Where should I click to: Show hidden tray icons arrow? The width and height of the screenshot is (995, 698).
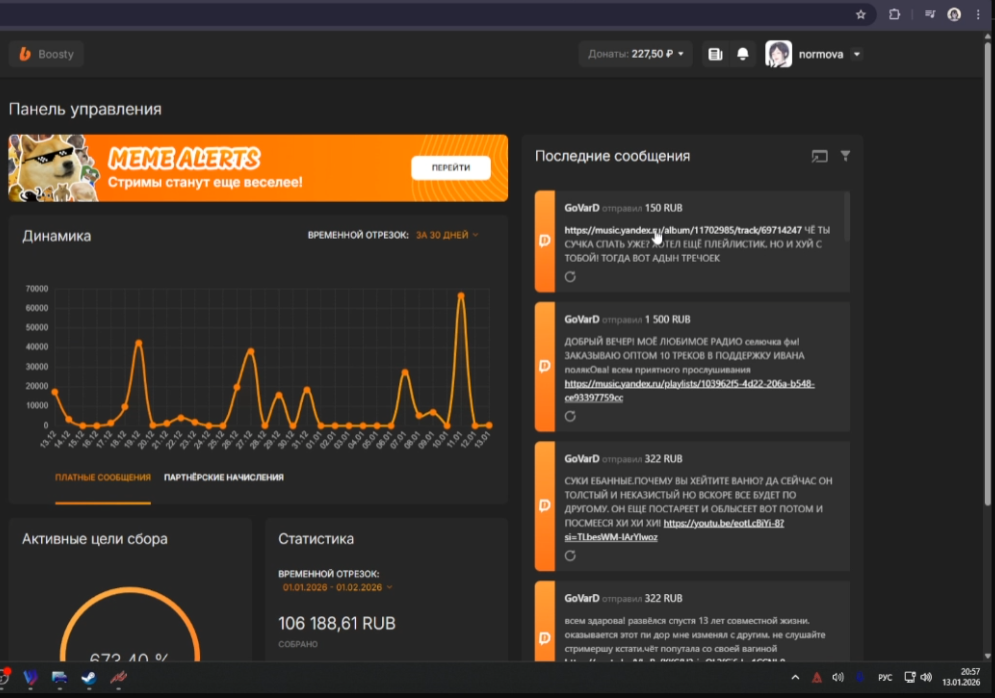795,678
